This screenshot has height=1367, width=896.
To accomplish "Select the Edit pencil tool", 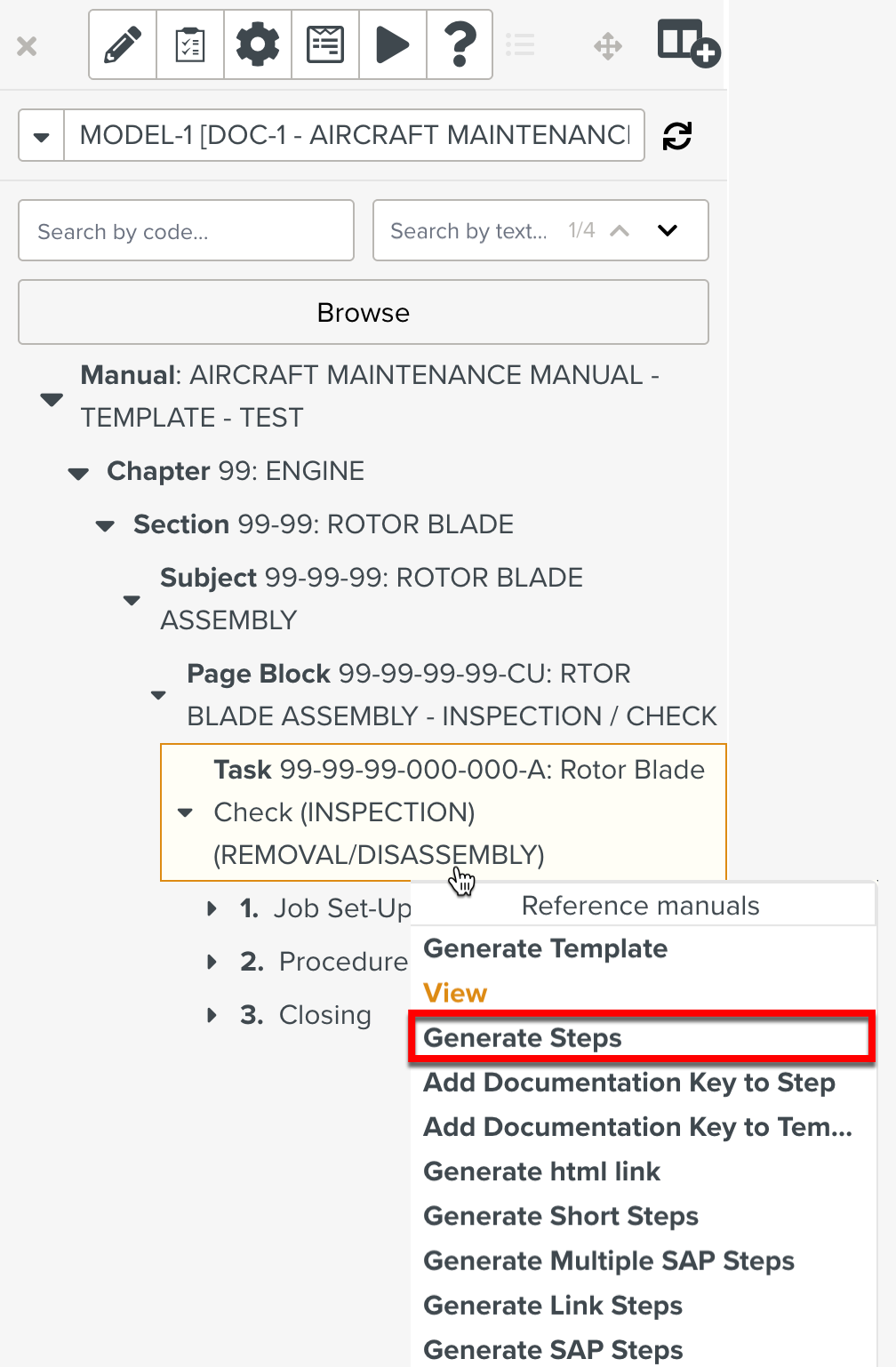I will point(122,44).
